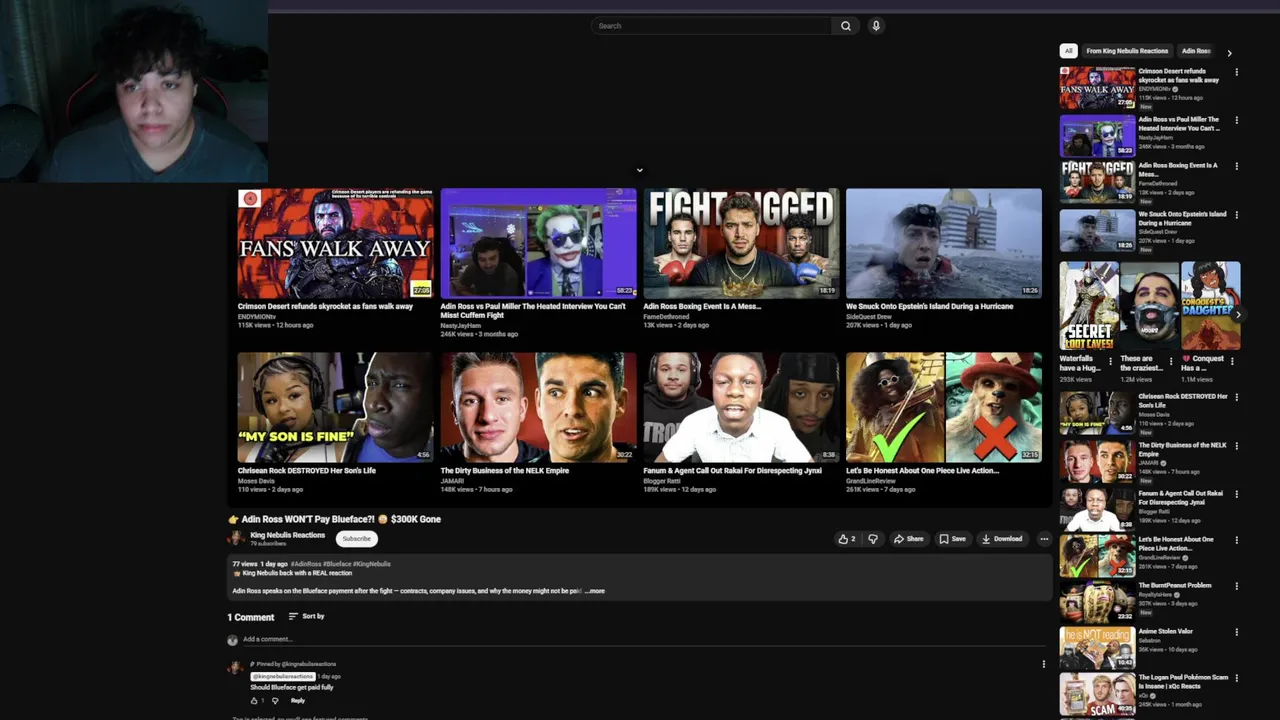This screenshot has height=720, width=1280.
Task: Open options for sidebar NELK Empire video
Action: 1237,446
